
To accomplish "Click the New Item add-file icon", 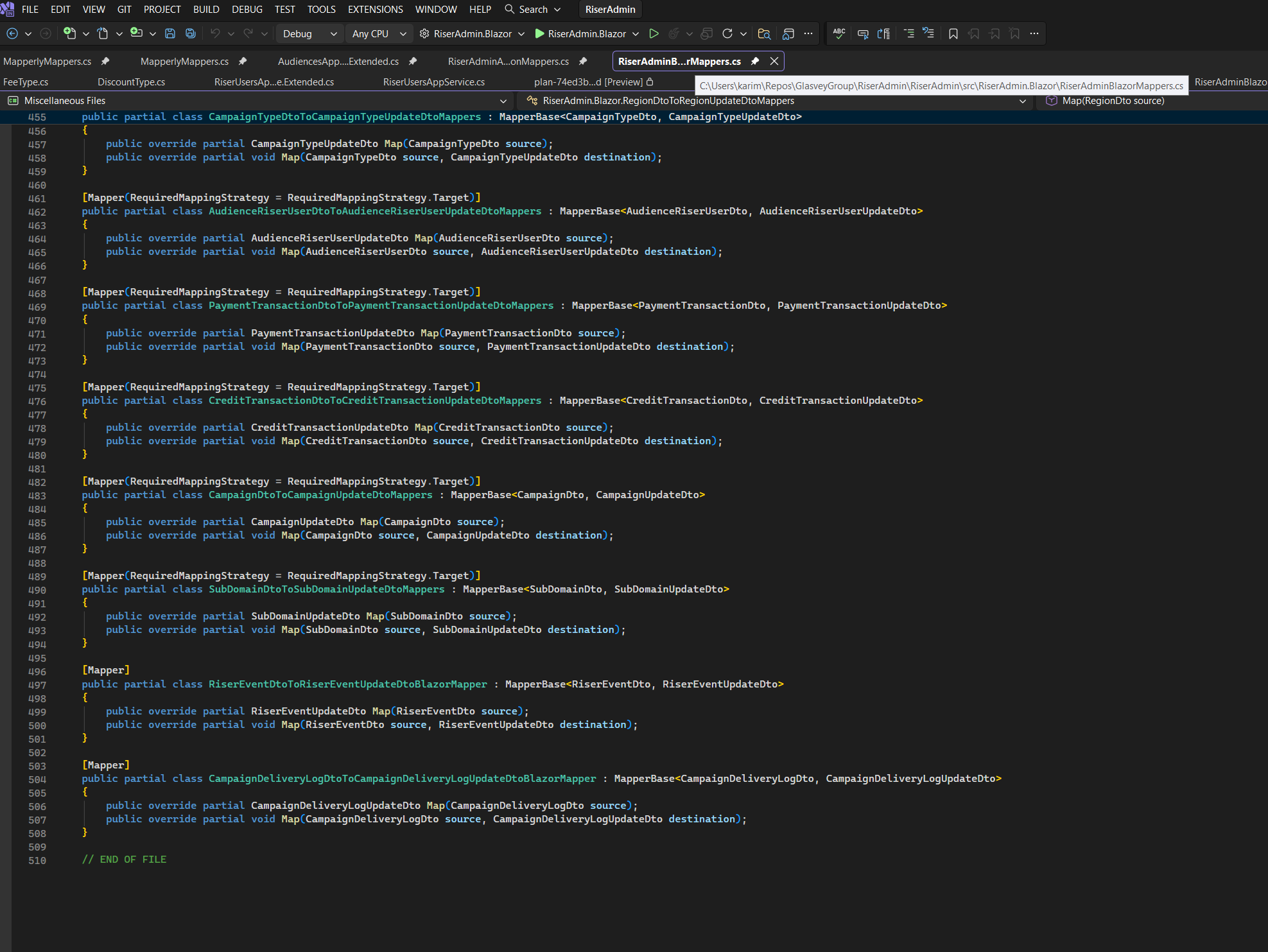I will [69, 33].
